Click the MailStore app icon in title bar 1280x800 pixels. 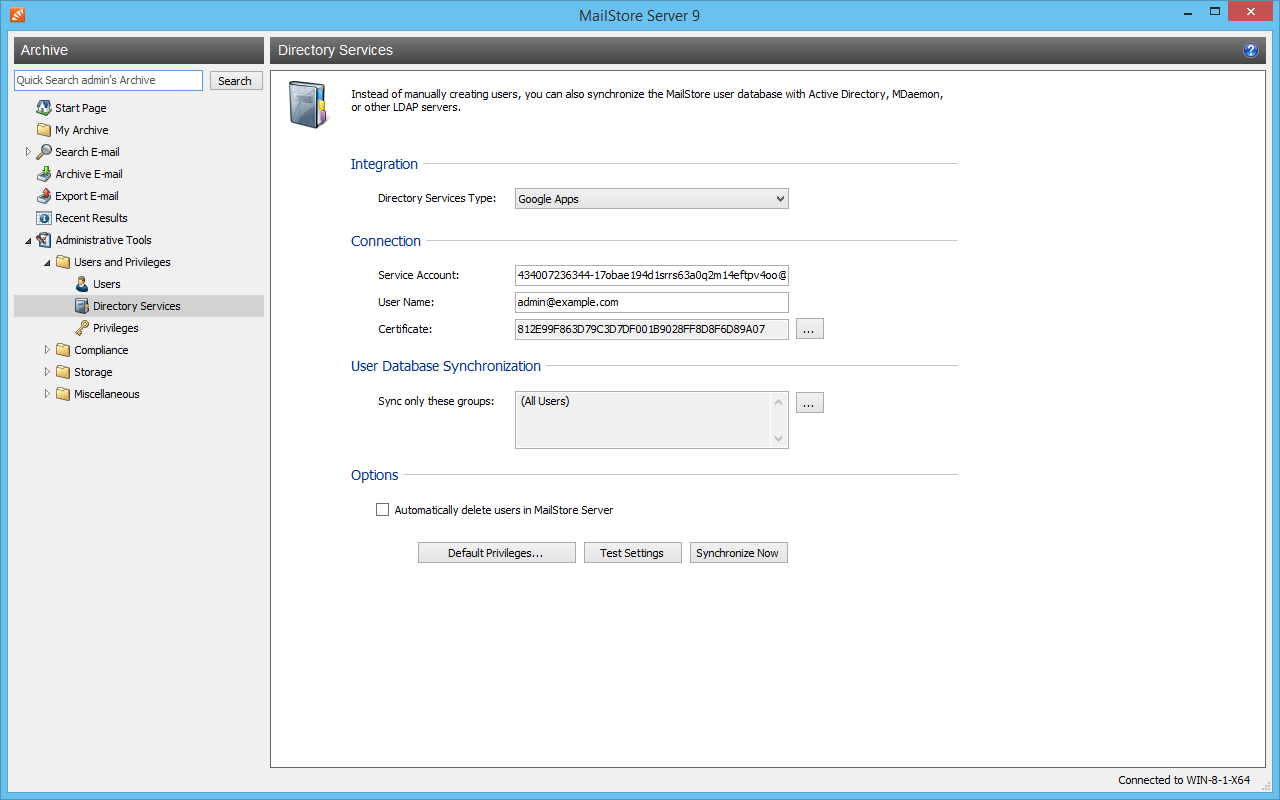[x=17, y=15]
